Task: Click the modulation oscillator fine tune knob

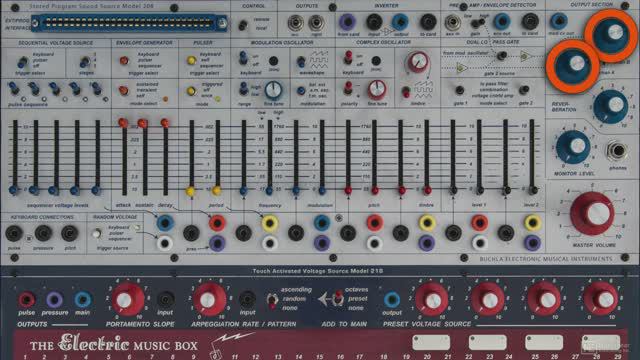Action: click(273, 90)
